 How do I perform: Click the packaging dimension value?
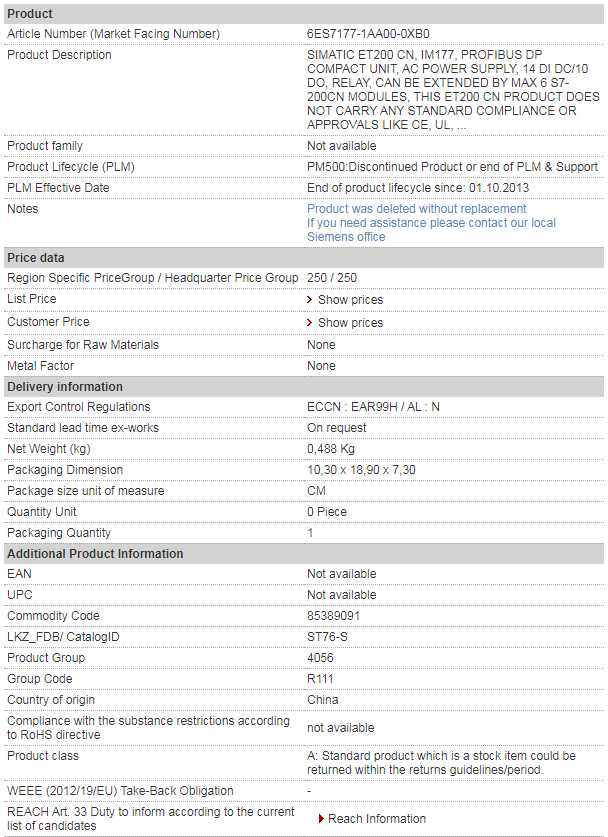(361, 470)
